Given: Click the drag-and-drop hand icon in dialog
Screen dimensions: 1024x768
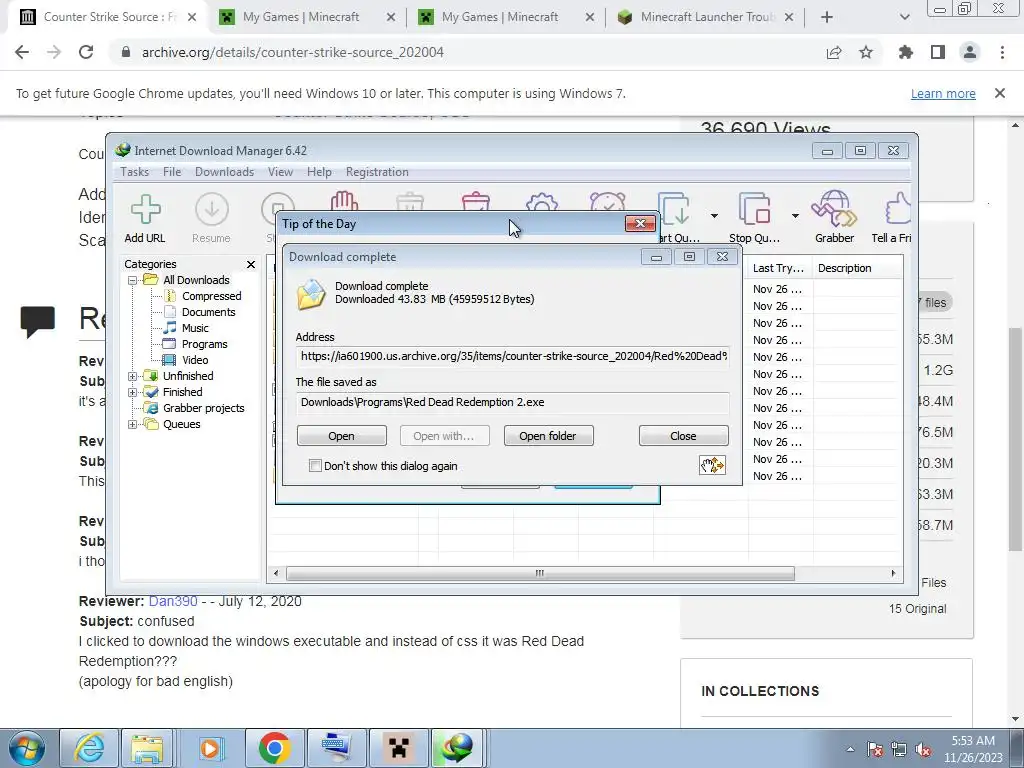Looking at the screenshot, I should (x=712, y=465).
